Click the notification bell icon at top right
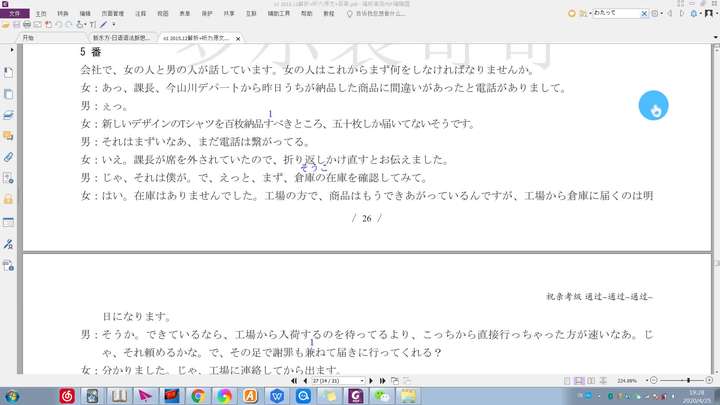The height and width of the screenshot is (405, 720). 694,14
